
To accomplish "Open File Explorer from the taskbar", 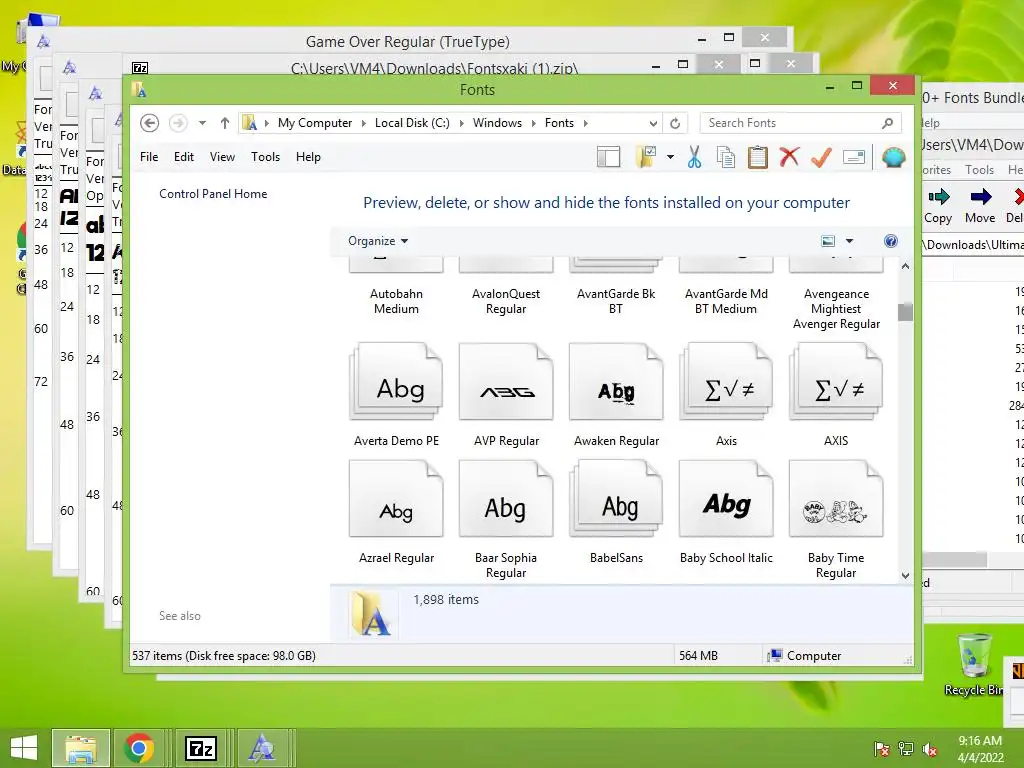I will (x=81, y=748).
